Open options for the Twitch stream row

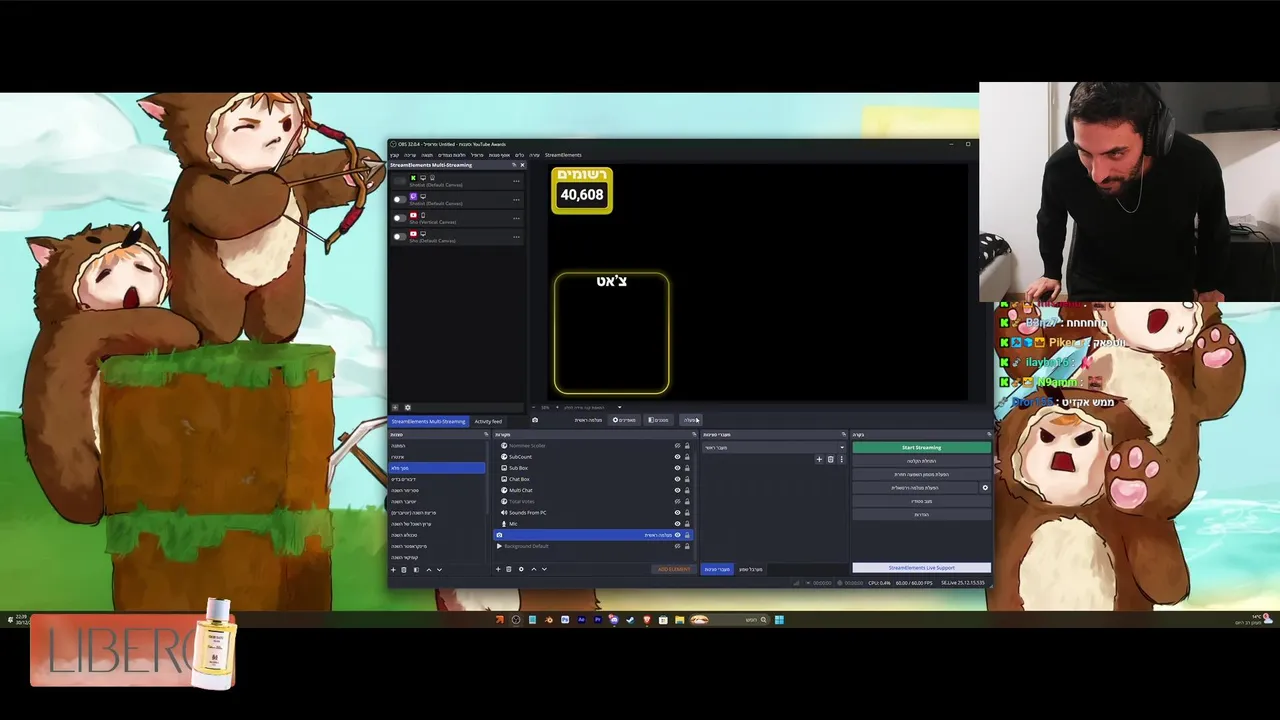[516, 200]
